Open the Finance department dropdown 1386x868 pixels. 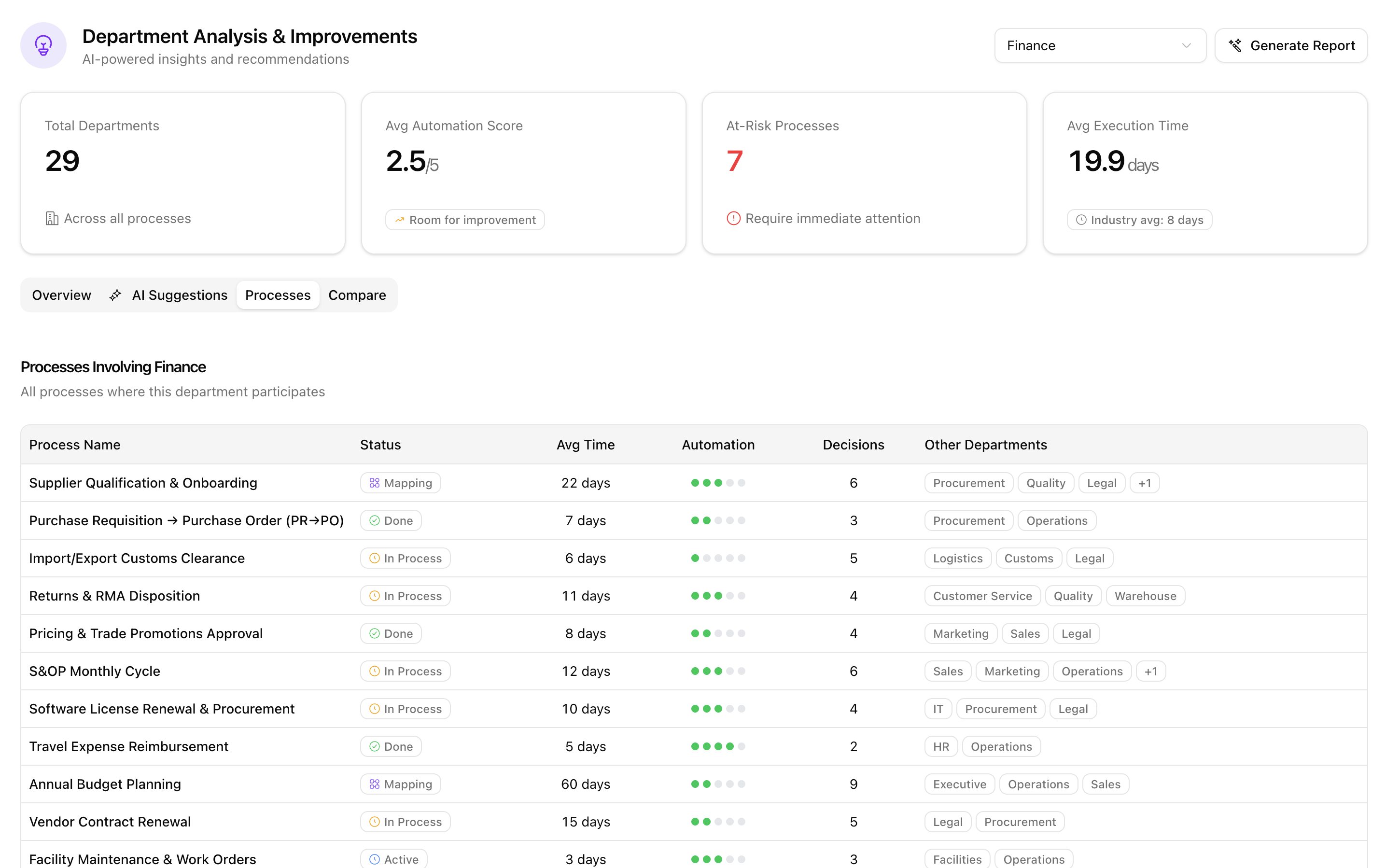click(1100, 45)
